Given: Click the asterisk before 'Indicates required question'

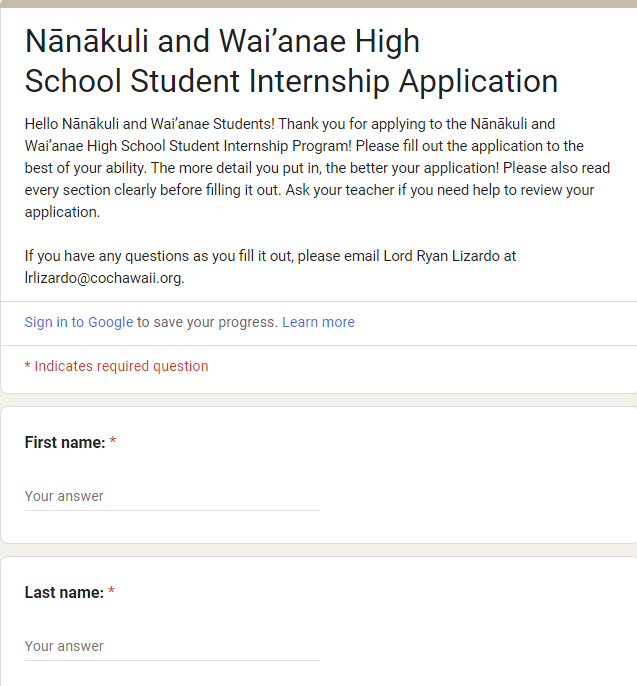Looking at the screenshot, I should coord(27,365).
